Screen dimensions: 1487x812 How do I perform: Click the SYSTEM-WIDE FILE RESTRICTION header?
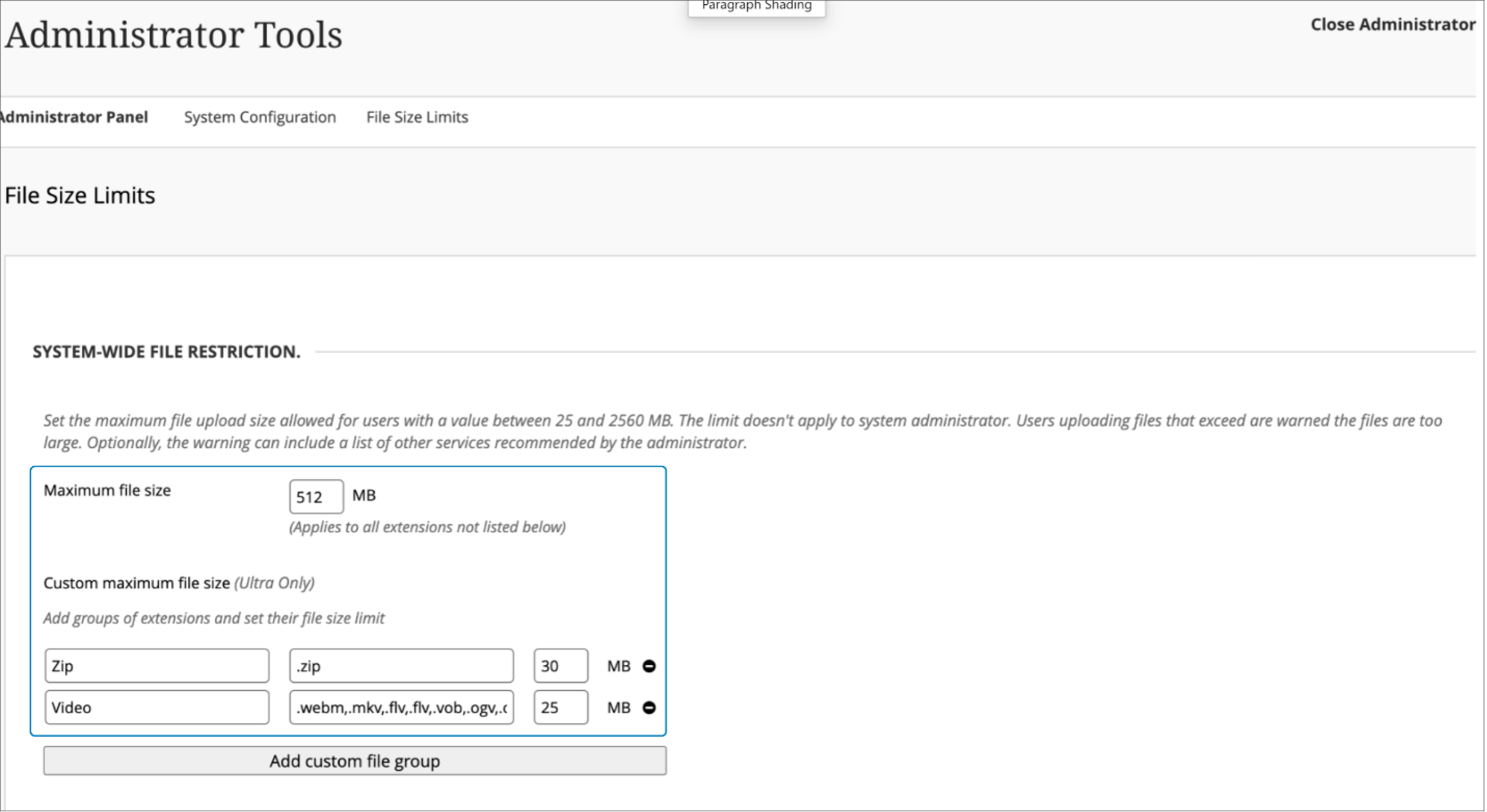point(166,352)
